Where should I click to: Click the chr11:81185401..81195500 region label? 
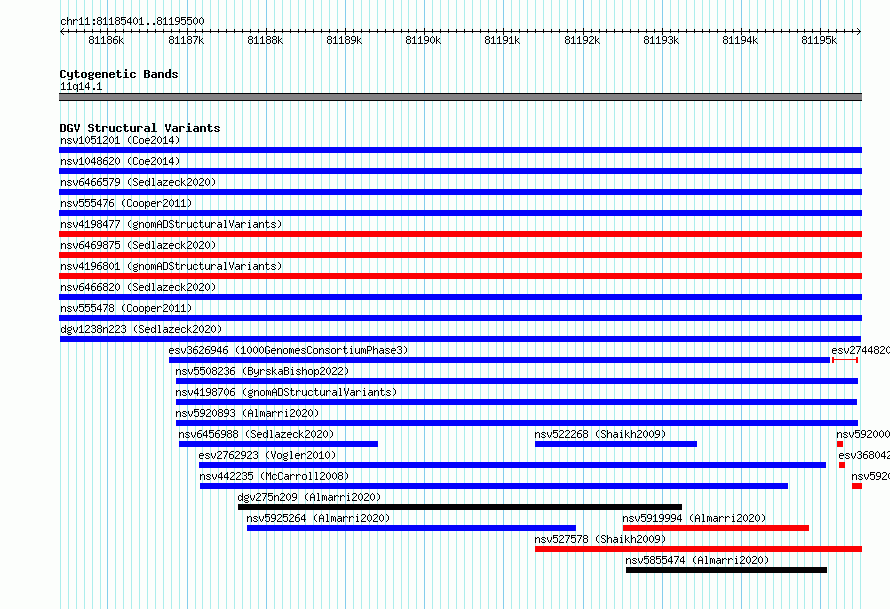132,21
